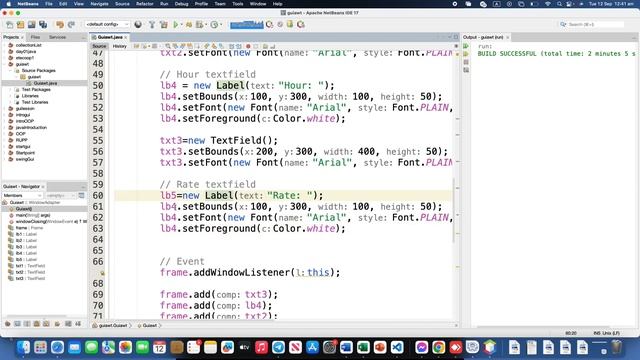Open the Calendar app in the Dock
Screen dimensions: 640x360
(159, 347)
